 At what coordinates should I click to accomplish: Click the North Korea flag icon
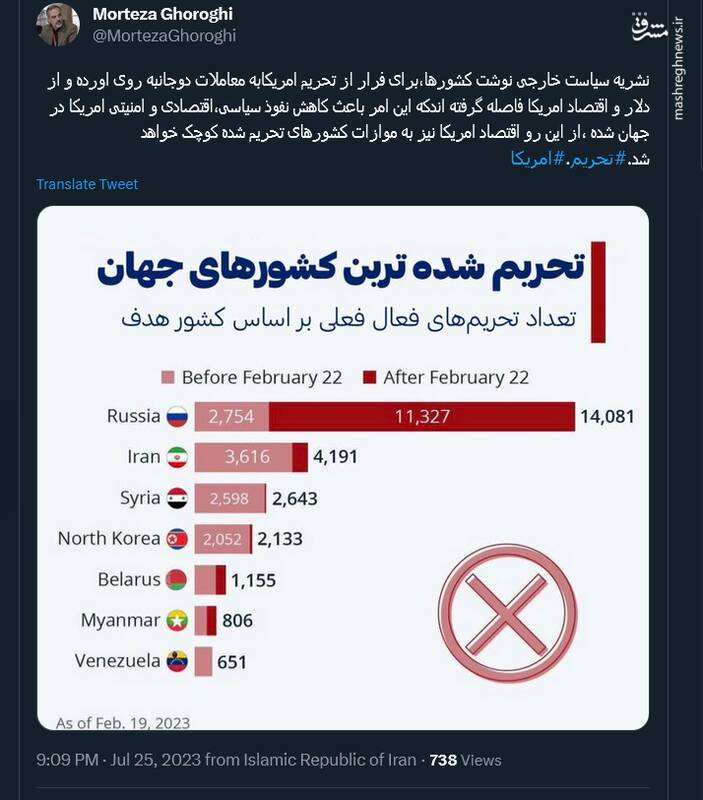coord(177,539)
